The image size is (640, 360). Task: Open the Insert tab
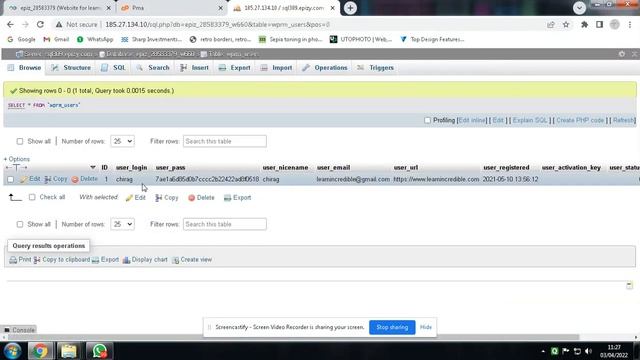point(195,68)
